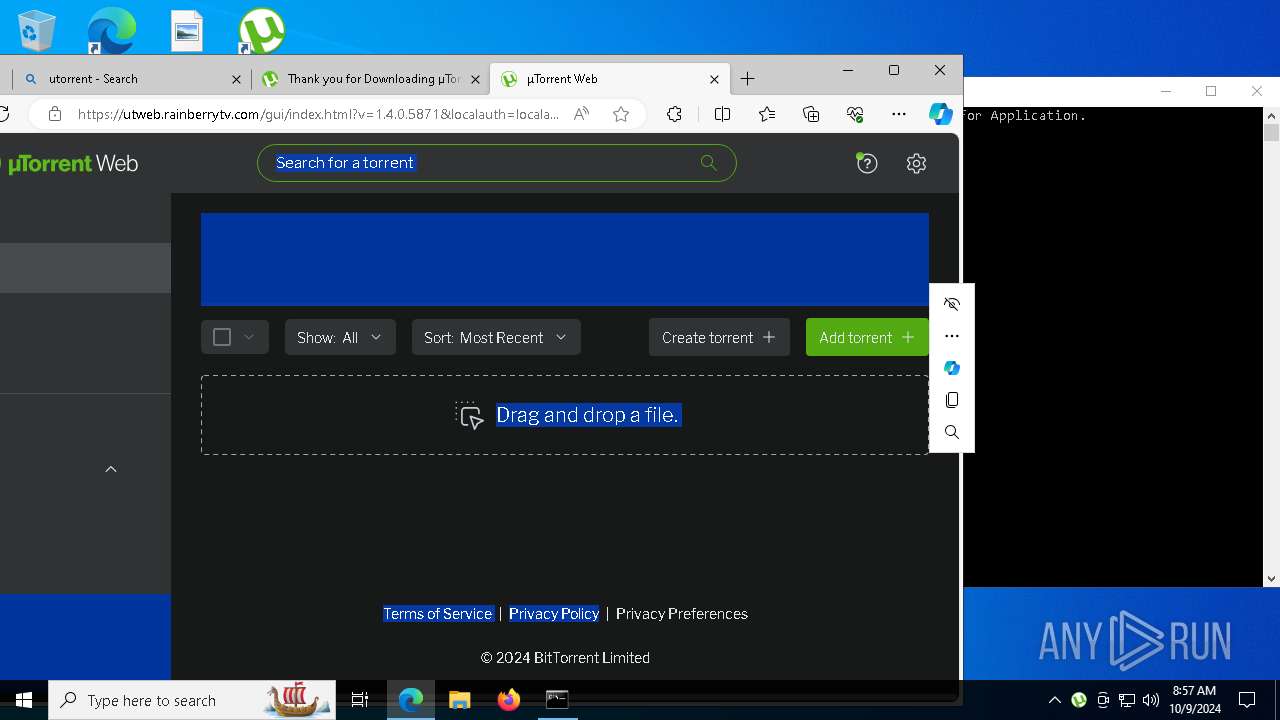The height and width of the screenshot is (720, 1280).
Task: Switch to the console window on taskbar
Action: (x=557, y=700)
